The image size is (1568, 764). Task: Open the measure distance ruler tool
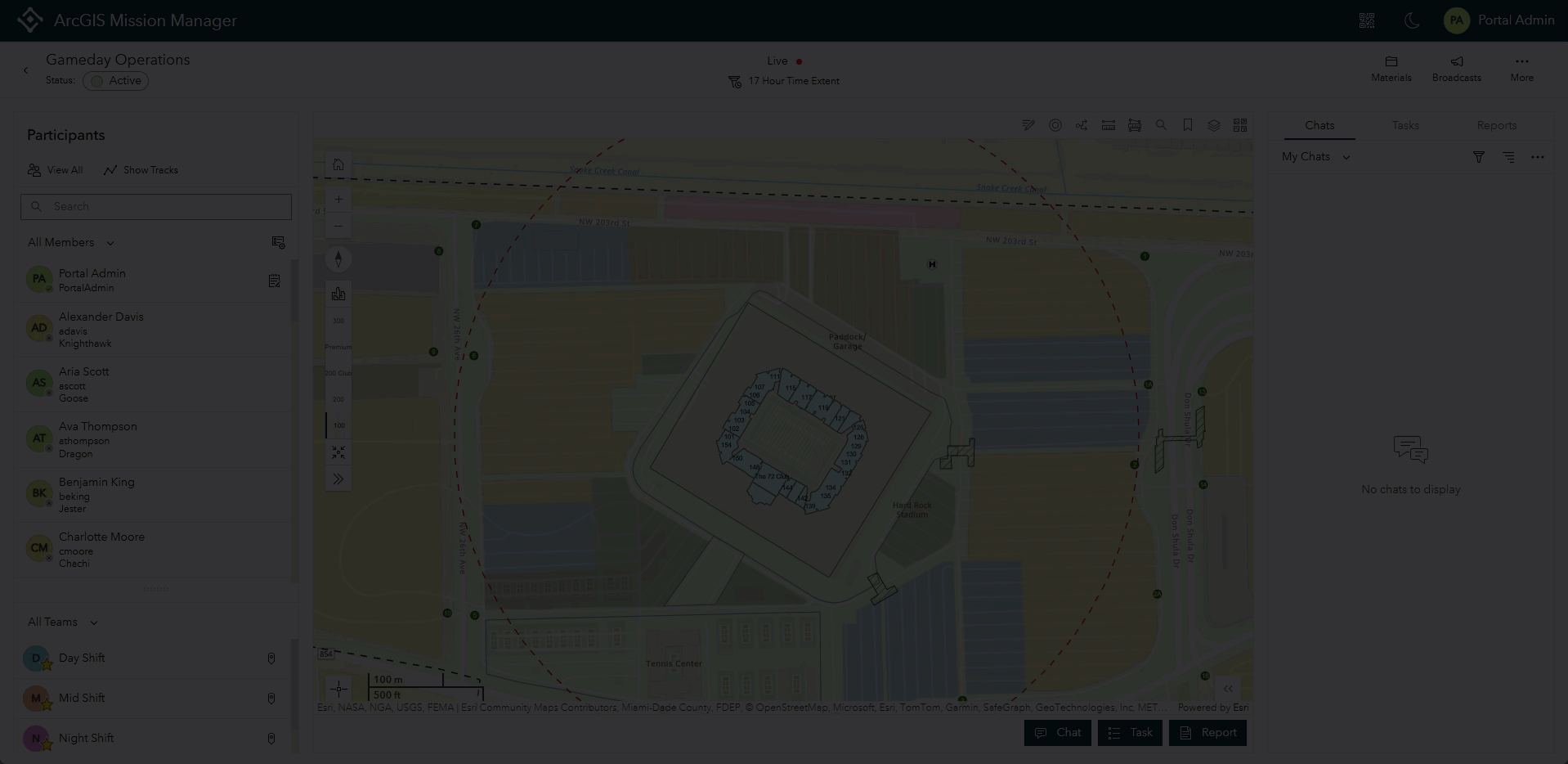tap(1109, 125)
